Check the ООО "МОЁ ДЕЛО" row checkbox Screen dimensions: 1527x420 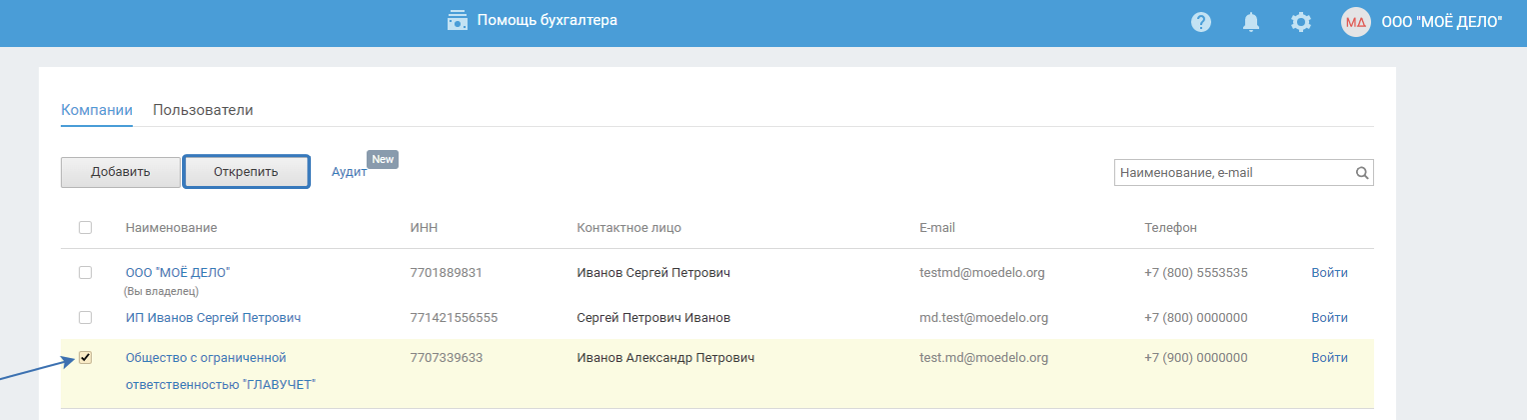[x=85, y=272]
